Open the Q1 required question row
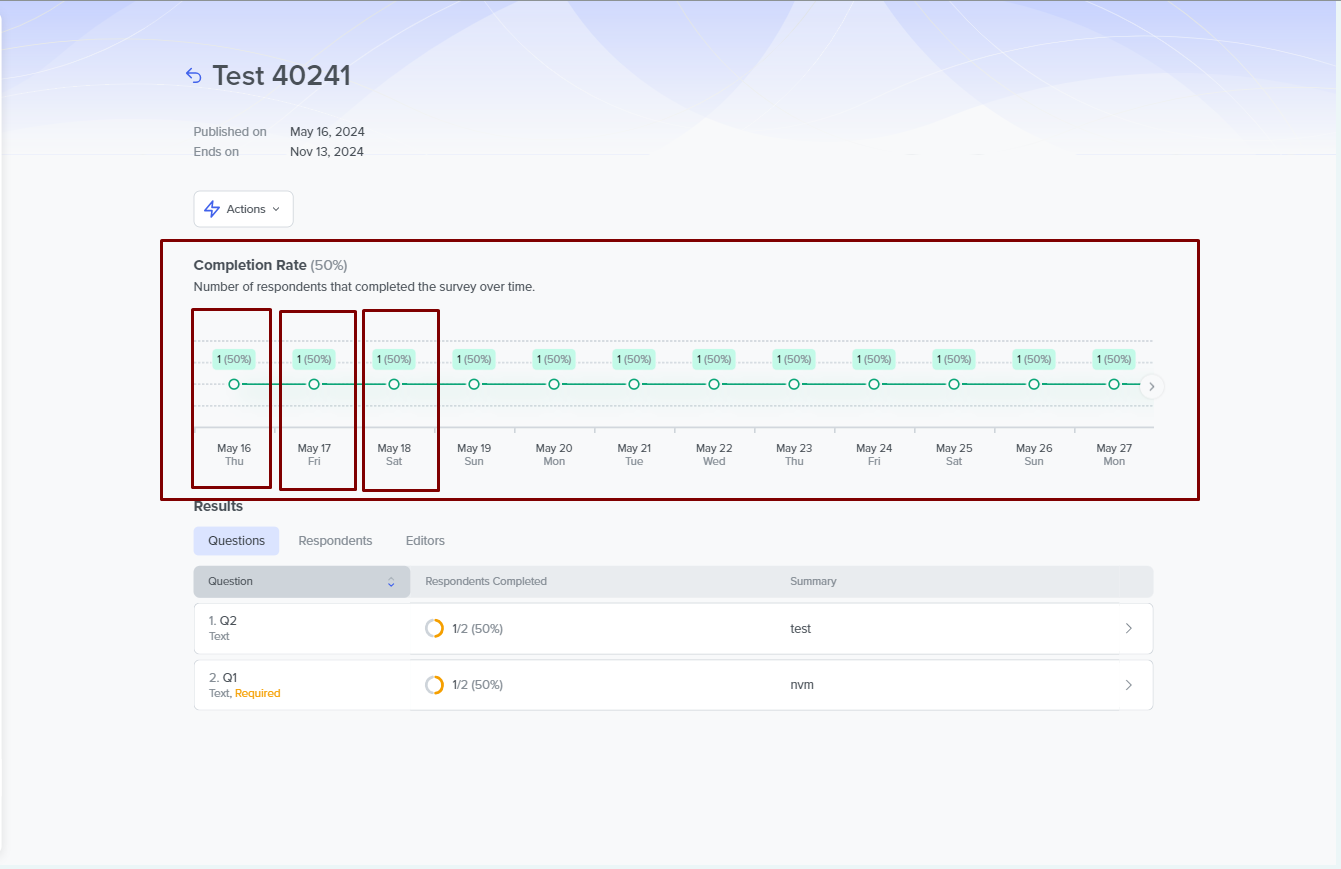The width and height of the screenshot is (1341, 869). 300,685
